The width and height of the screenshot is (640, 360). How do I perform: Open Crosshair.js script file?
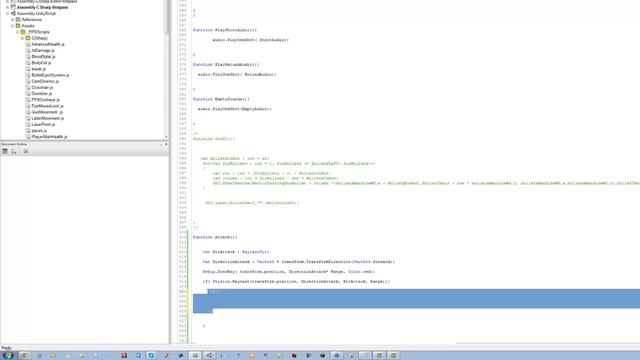42,87
